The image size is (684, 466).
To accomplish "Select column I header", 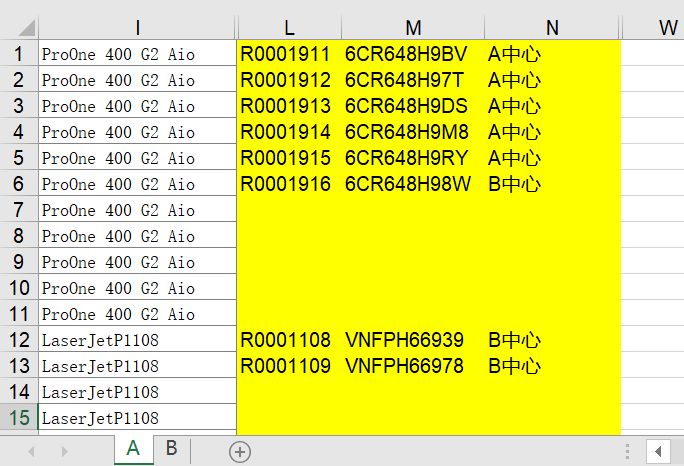I will click(x=137, y=28).
